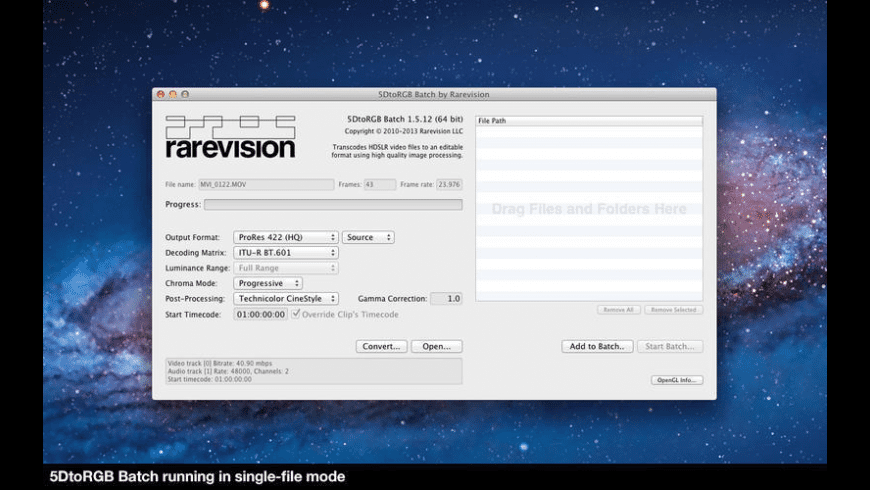Click the Start Timecode field
870x490 pixels.
[x=260, y=315]
